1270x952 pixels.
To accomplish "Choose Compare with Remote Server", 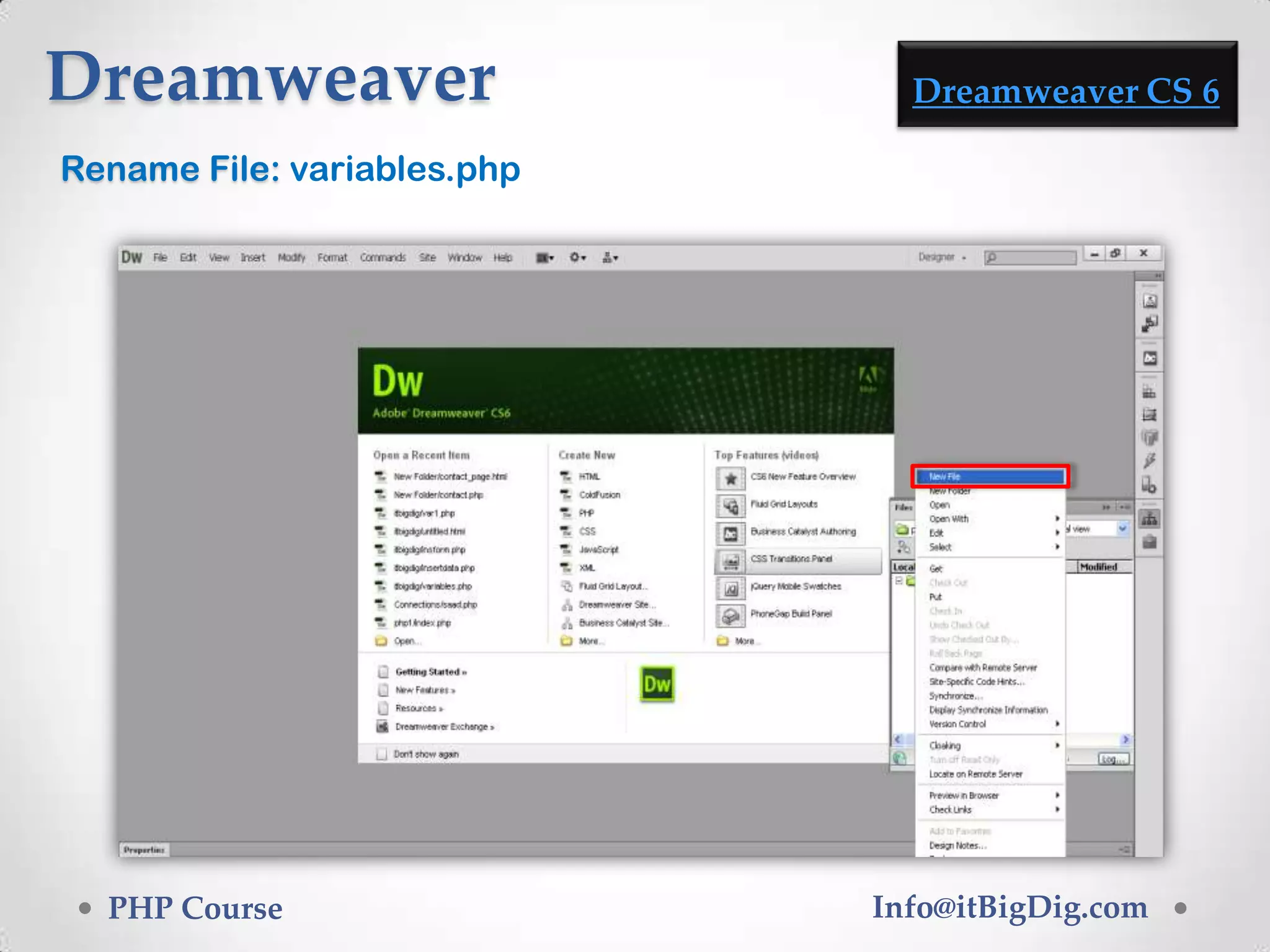I will (x=992, y=668).
